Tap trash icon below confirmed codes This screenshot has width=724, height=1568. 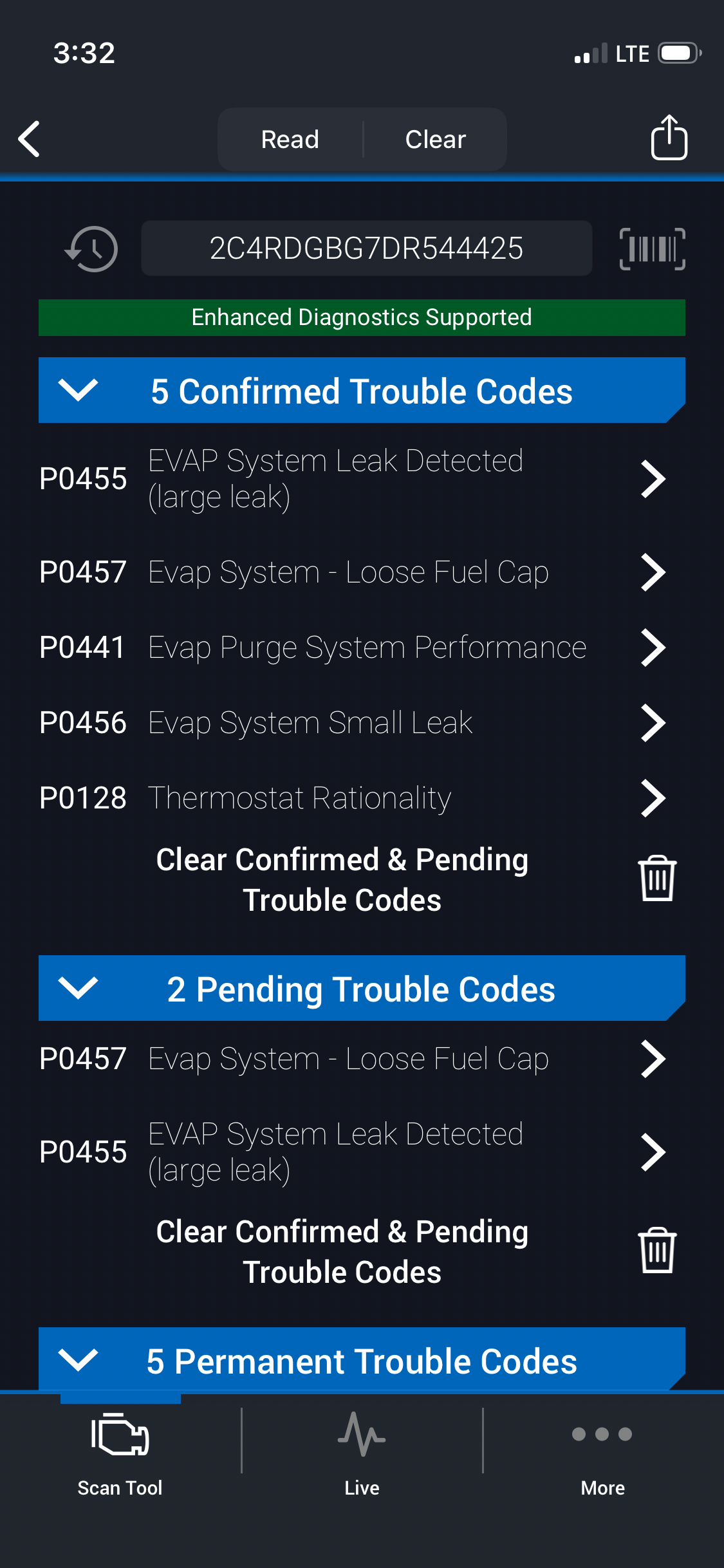(x=656, y=879)
